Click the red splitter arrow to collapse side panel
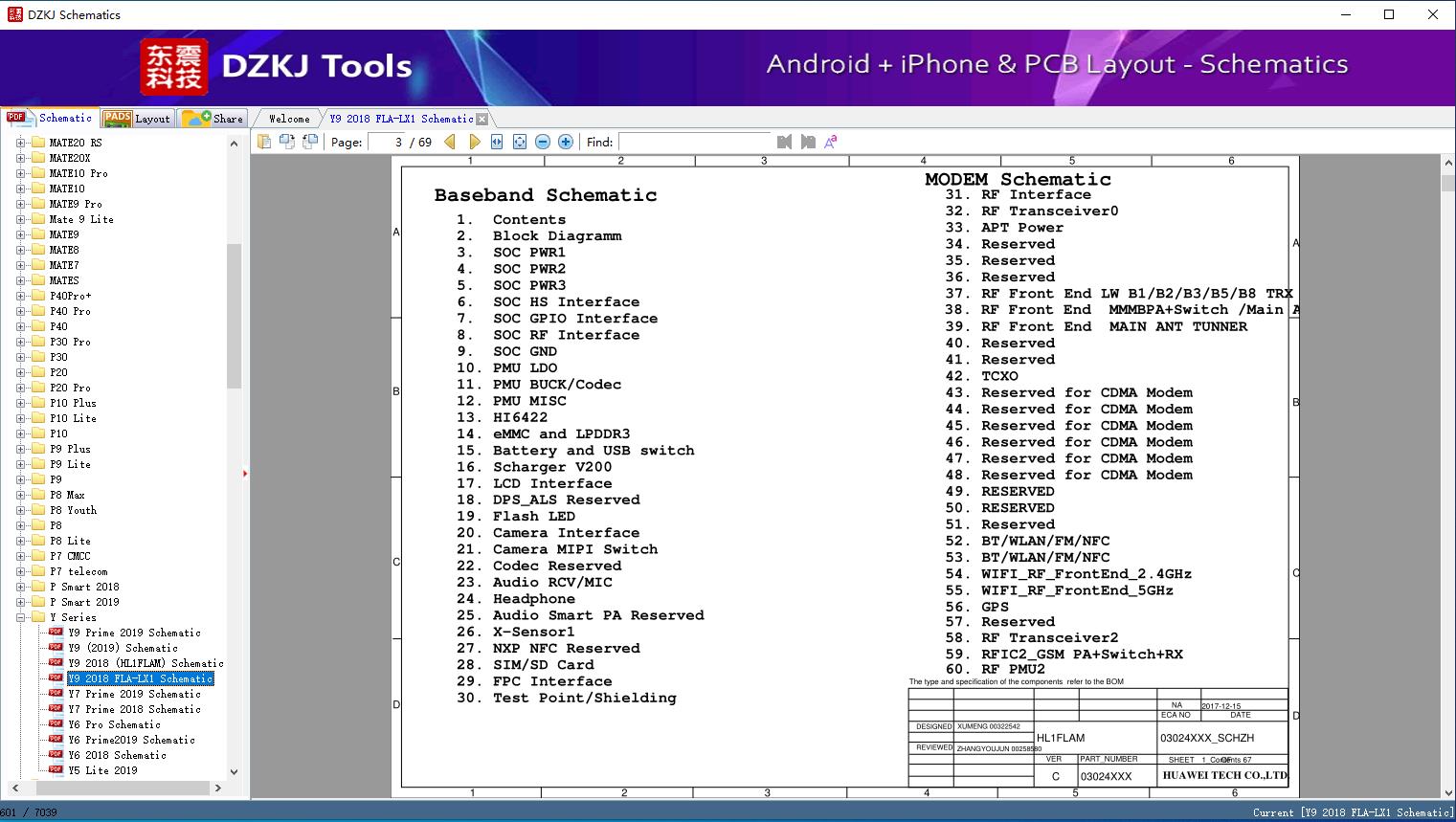Viewport: 1456px width, 822px height. pyautogui.click(x=245, y=473)
